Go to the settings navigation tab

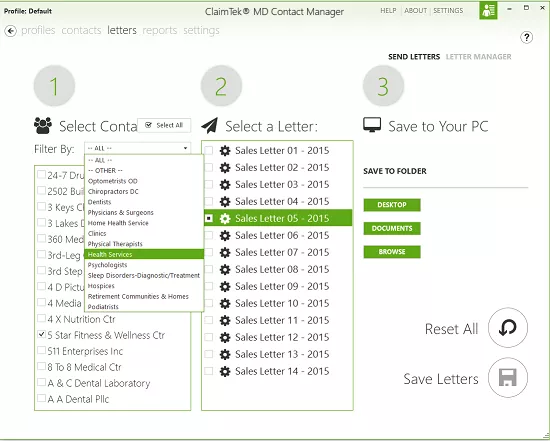pos(201,31)
